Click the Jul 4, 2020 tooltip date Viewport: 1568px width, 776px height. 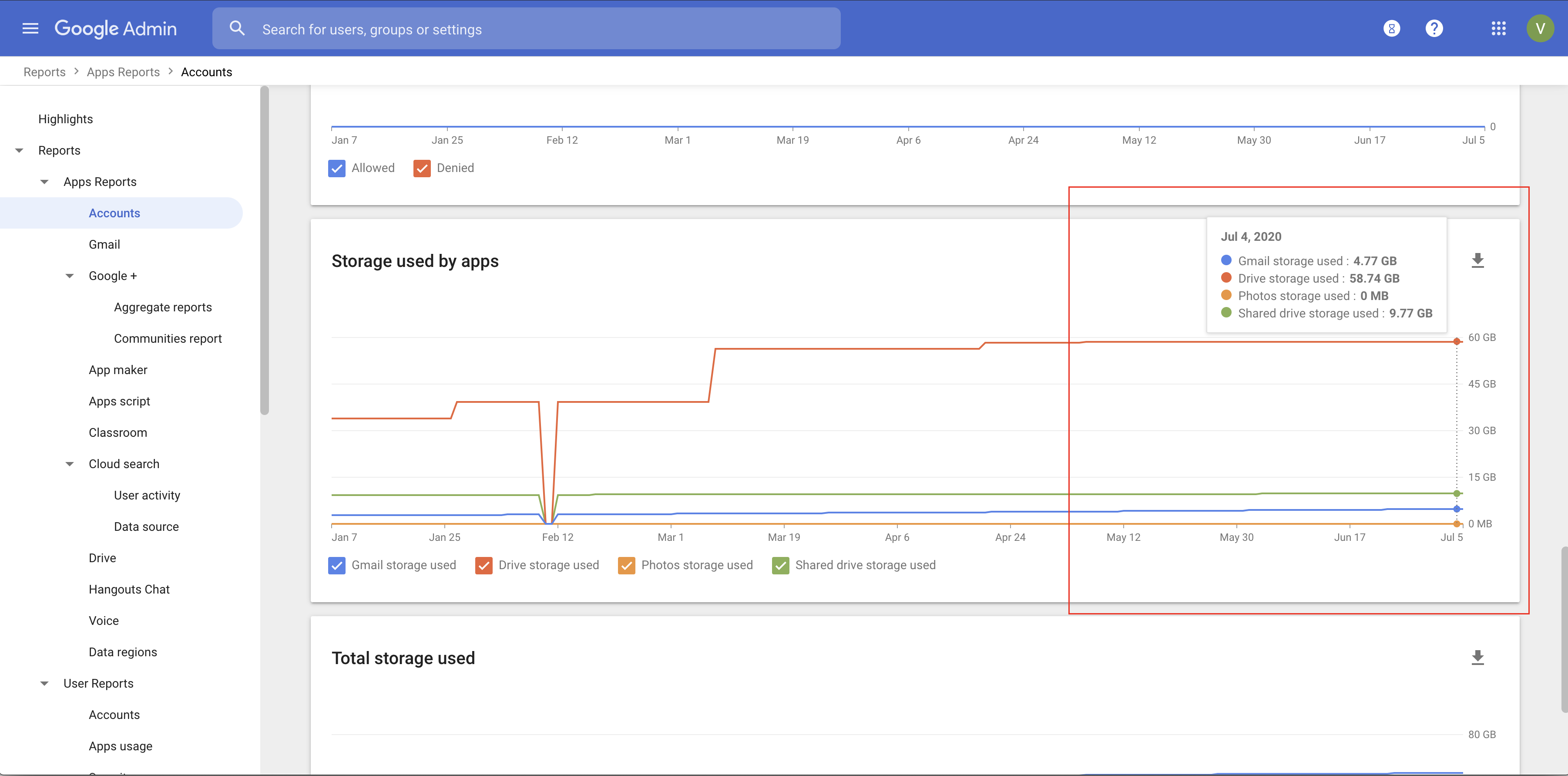(x=1251, y=237)
